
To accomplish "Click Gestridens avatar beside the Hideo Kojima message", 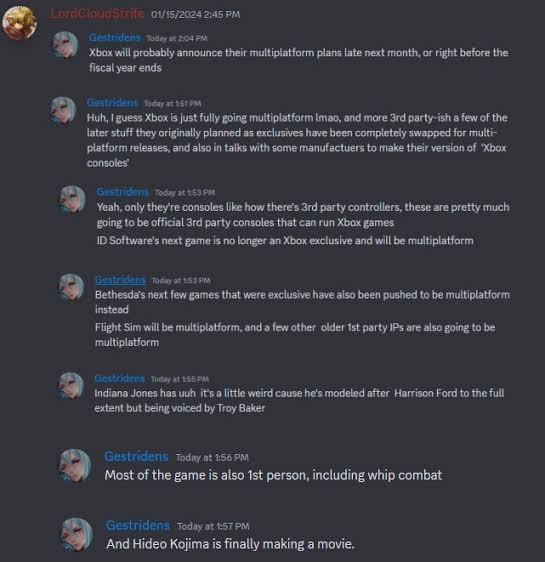I will point(76,534).
